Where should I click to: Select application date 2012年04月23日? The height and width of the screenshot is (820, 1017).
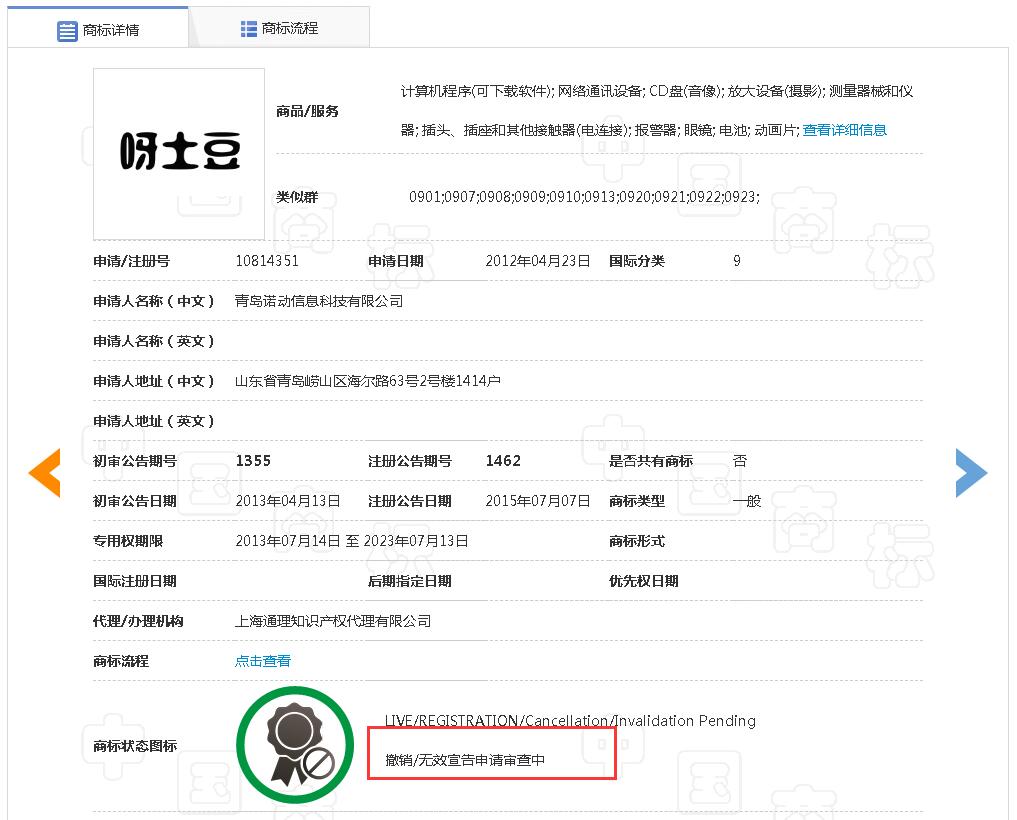[538, 261]
